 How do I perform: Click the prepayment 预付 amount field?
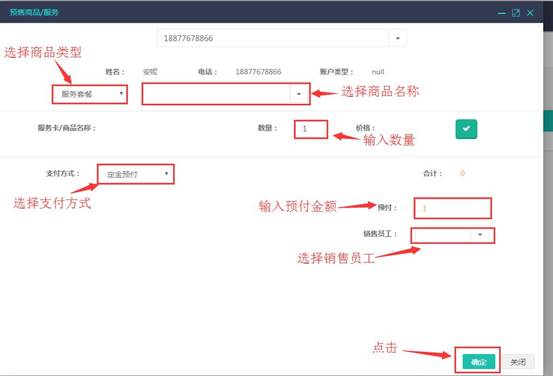coord(452,208)
